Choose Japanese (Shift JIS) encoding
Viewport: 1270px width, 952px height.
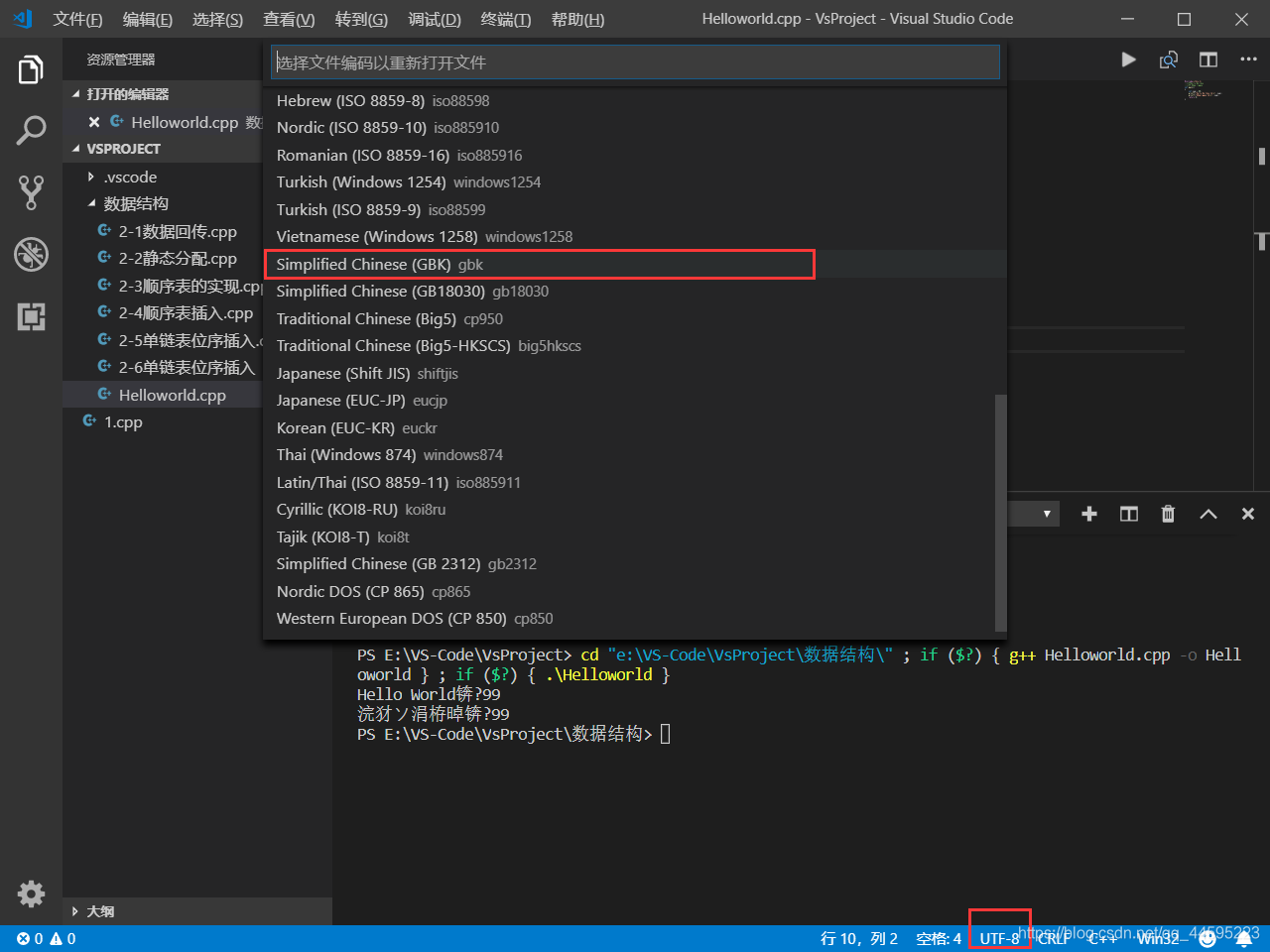(x=635, y=373)
